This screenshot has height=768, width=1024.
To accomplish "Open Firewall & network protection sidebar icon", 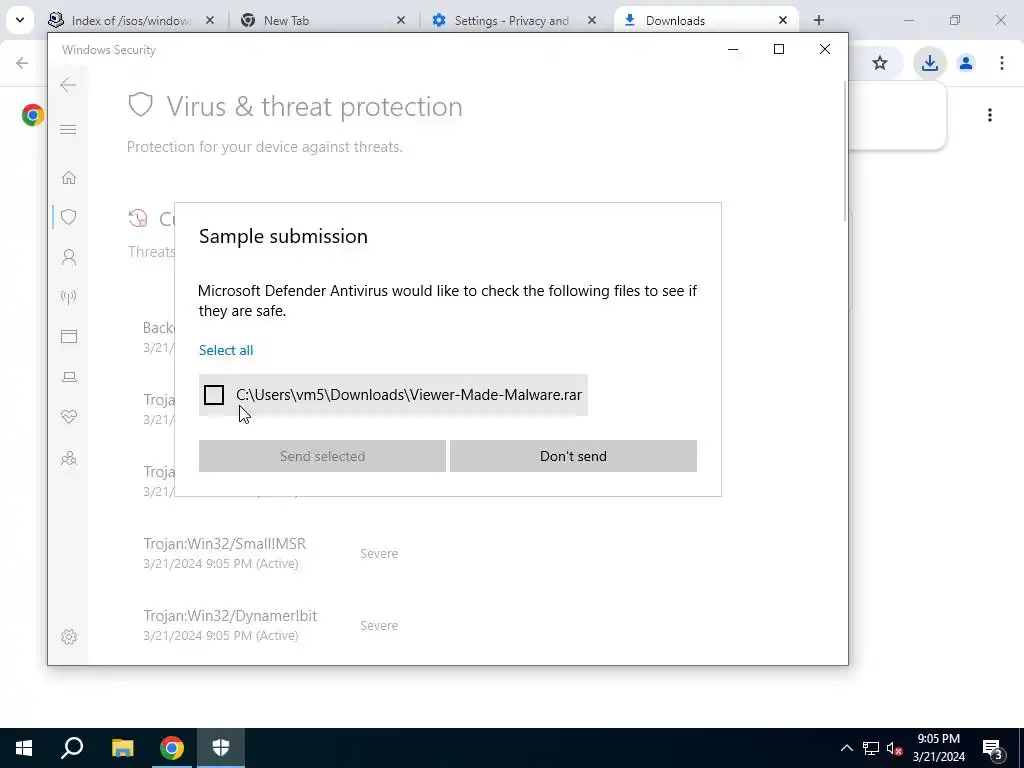I will click(x=69, y=298).
